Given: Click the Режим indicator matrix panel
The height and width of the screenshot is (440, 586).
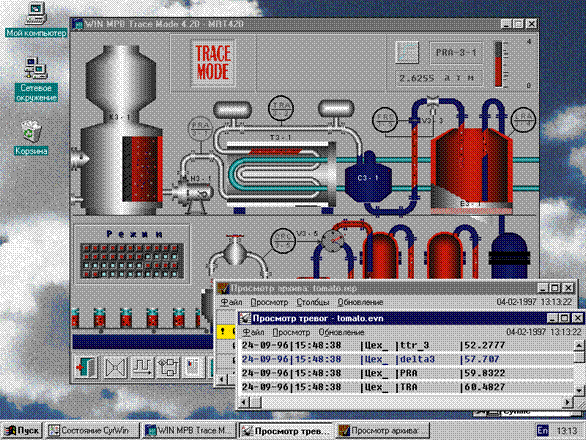Looking at the screenshot, I should pyautogui.click(x=132, y=261).
